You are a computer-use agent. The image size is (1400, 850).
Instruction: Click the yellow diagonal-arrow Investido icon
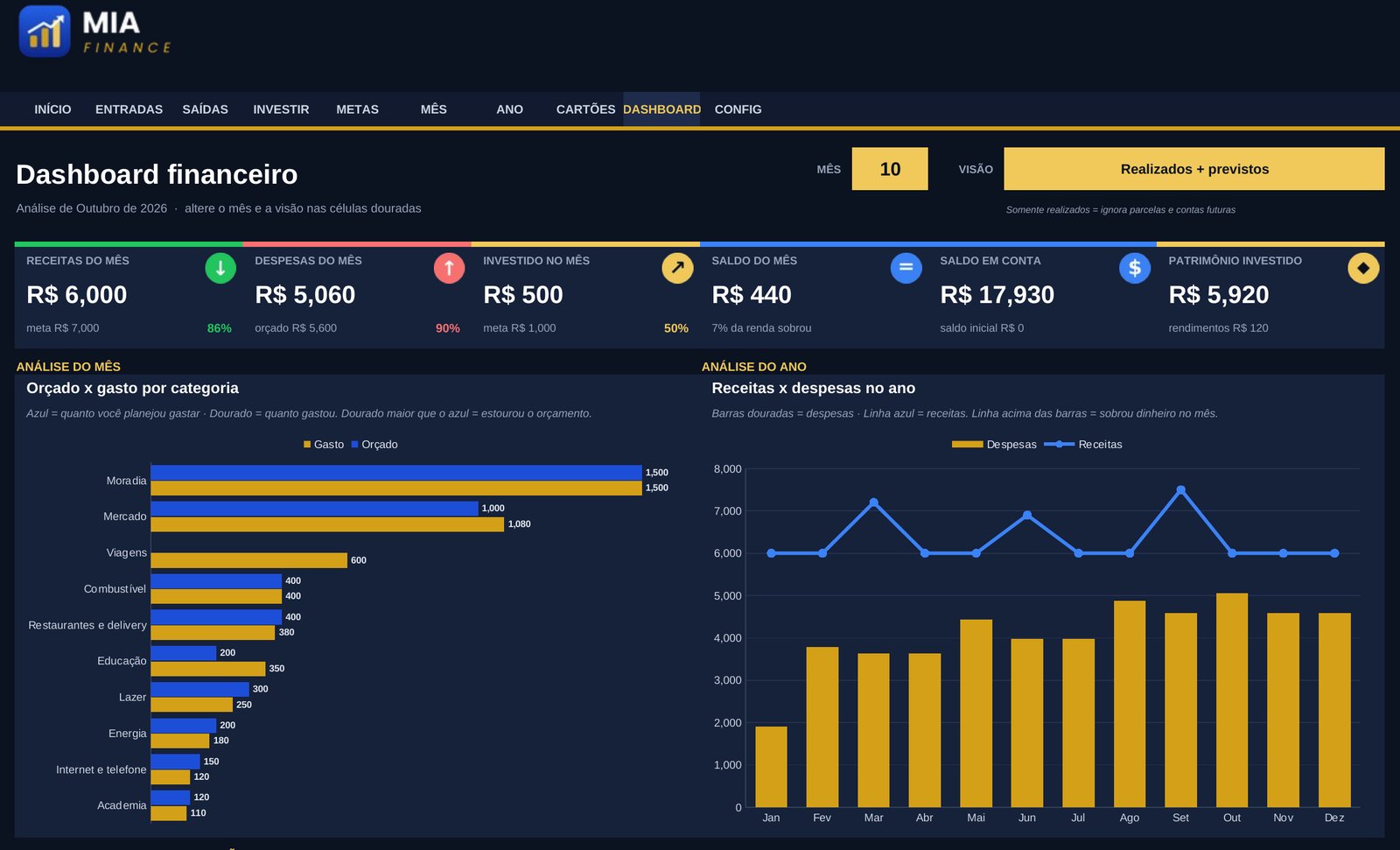677,268
